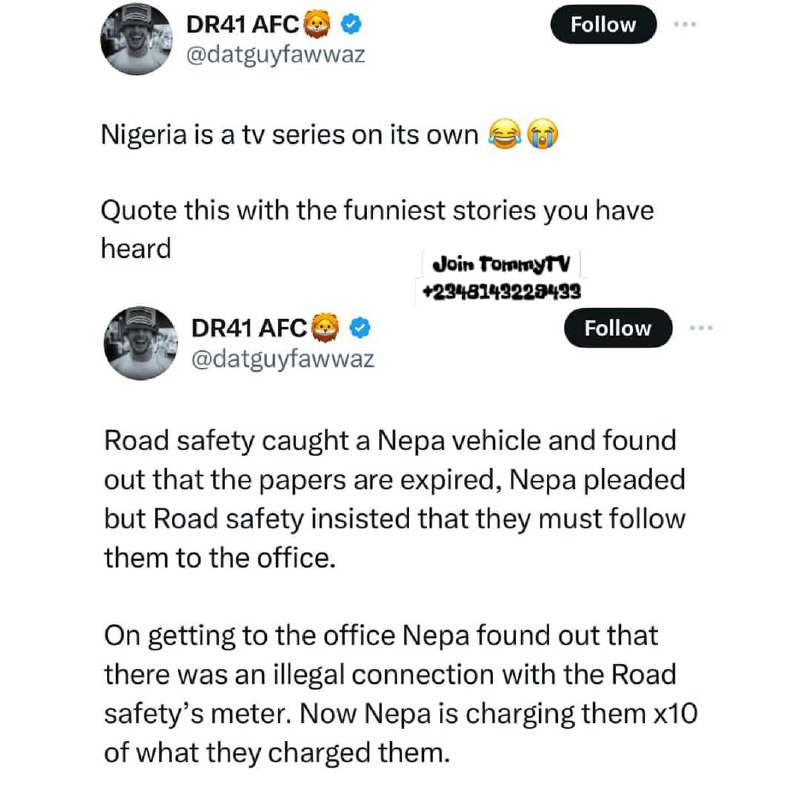800x800 pixels.
Task: Click the verified badge on the Road safety tweet
Action: [x=360, y=328]
